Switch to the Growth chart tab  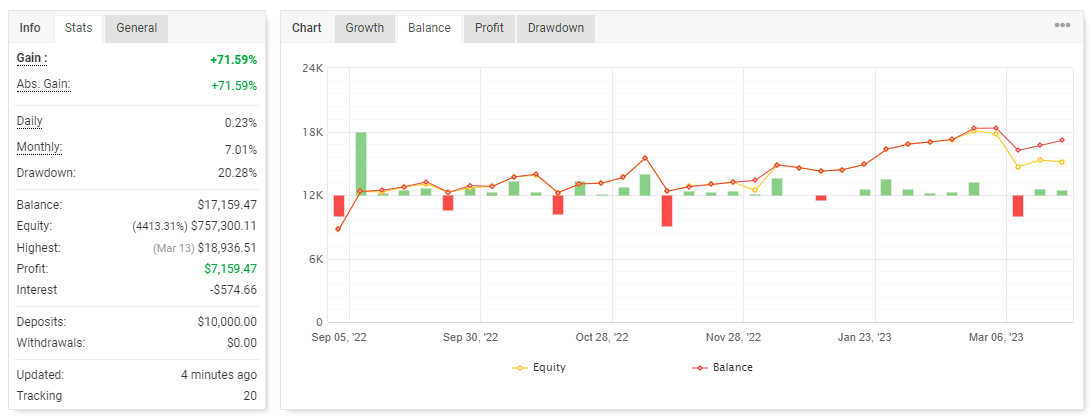[x=365, y=29]
